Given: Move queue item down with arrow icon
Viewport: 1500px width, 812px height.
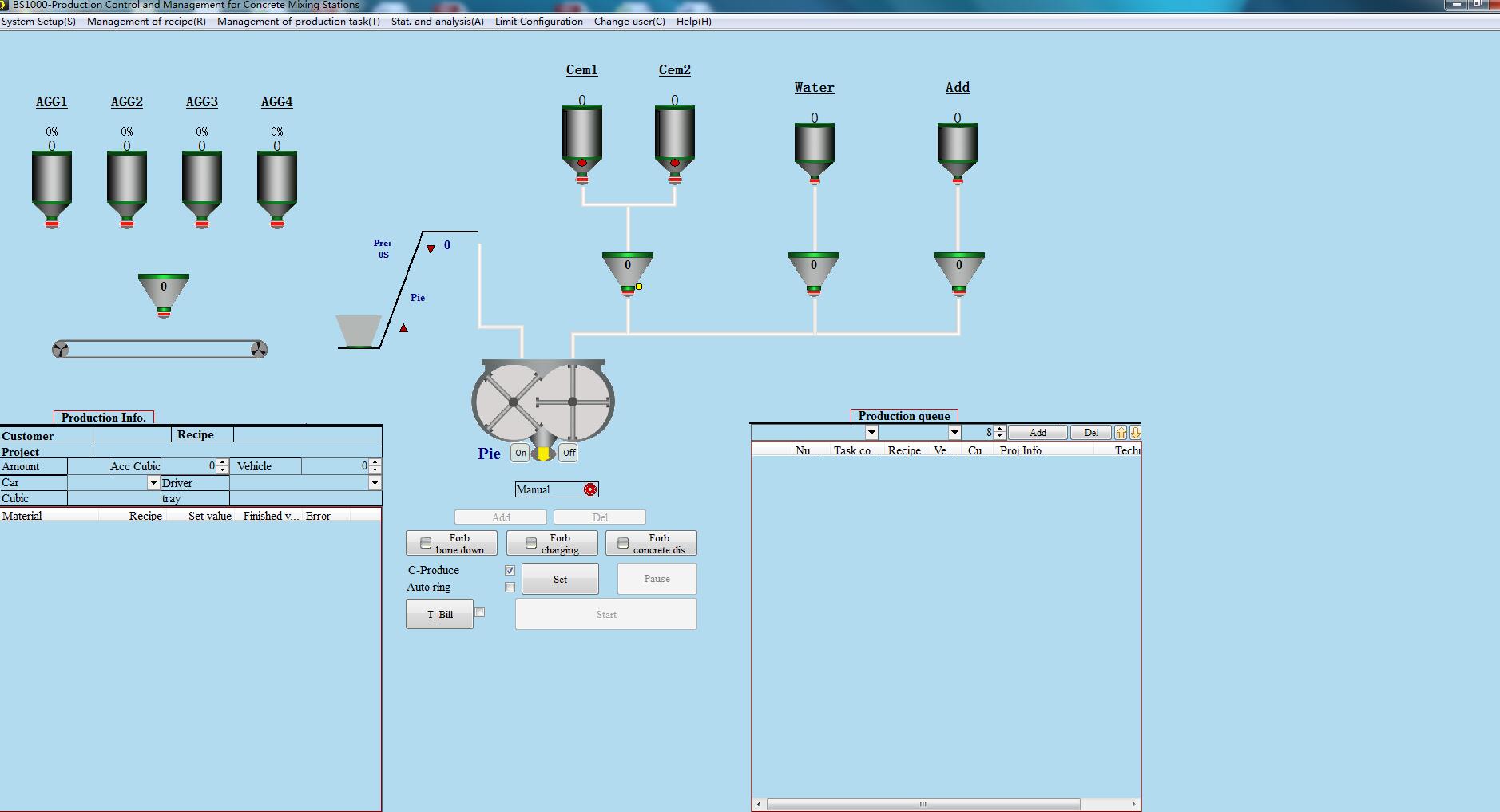Looking at the screenshot, I should (1135, 433).
